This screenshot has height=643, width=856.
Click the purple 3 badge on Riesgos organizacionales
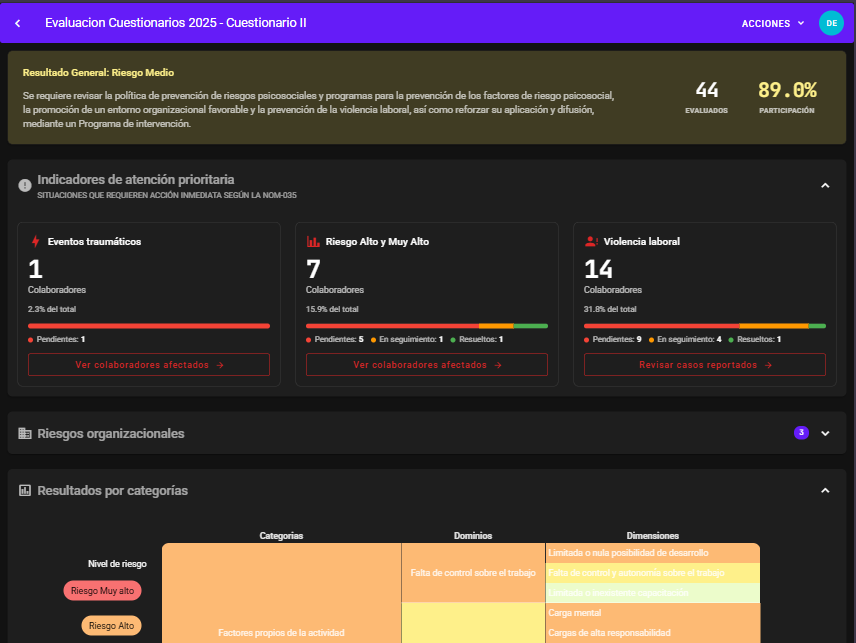click(x=801, y=433)
